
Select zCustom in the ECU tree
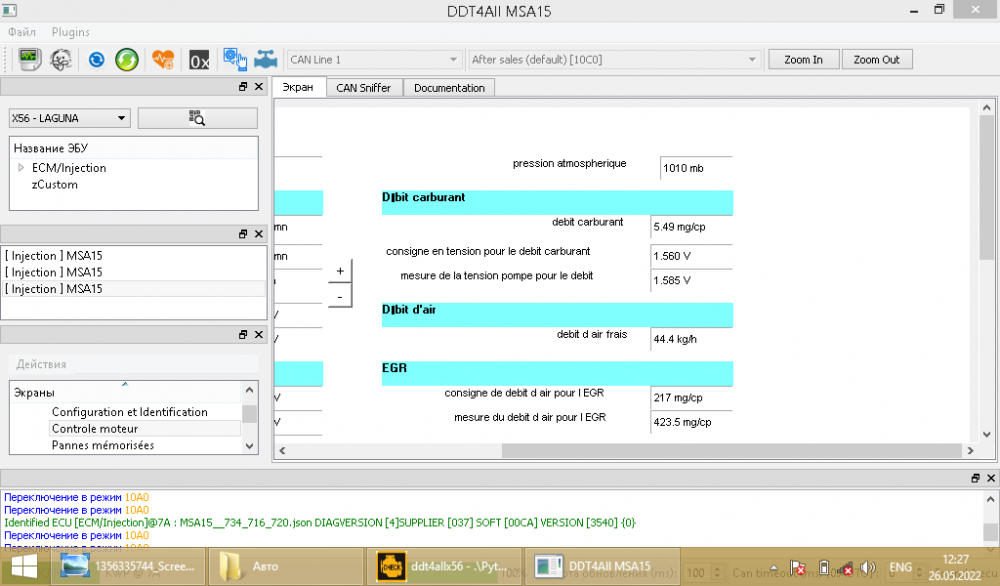pos(55,184)
